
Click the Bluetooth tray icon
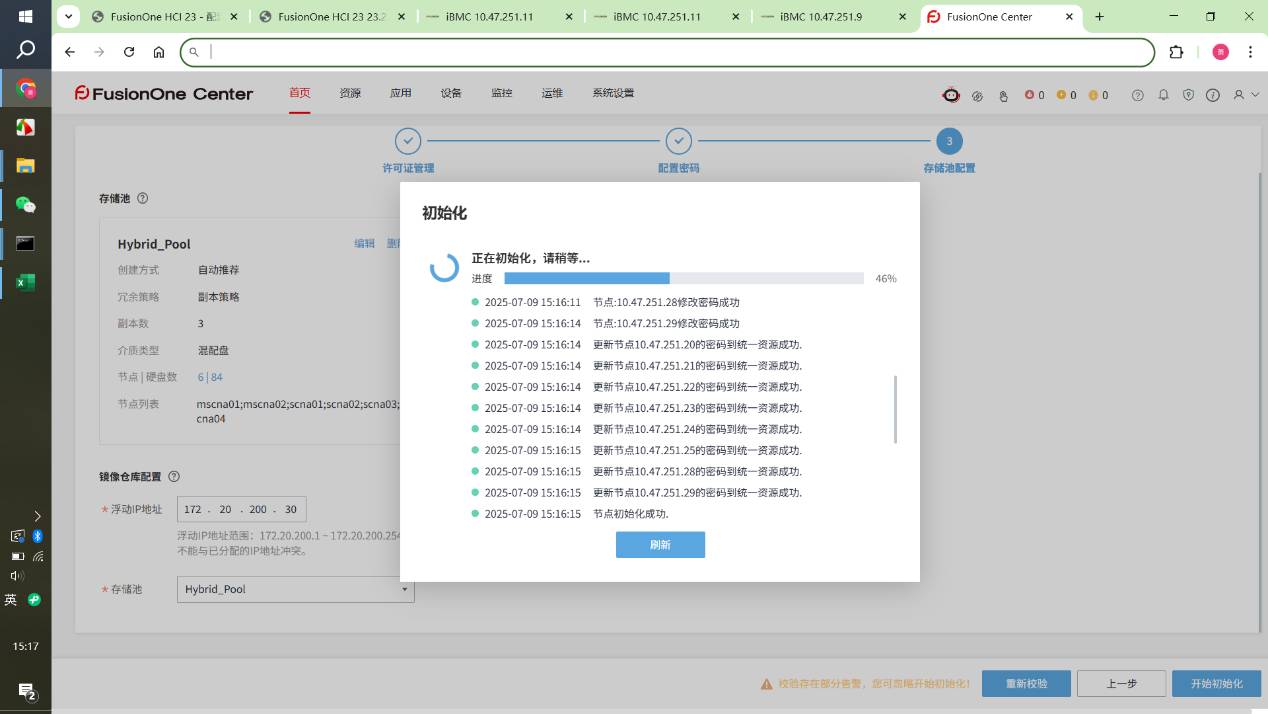coord(38,537)
